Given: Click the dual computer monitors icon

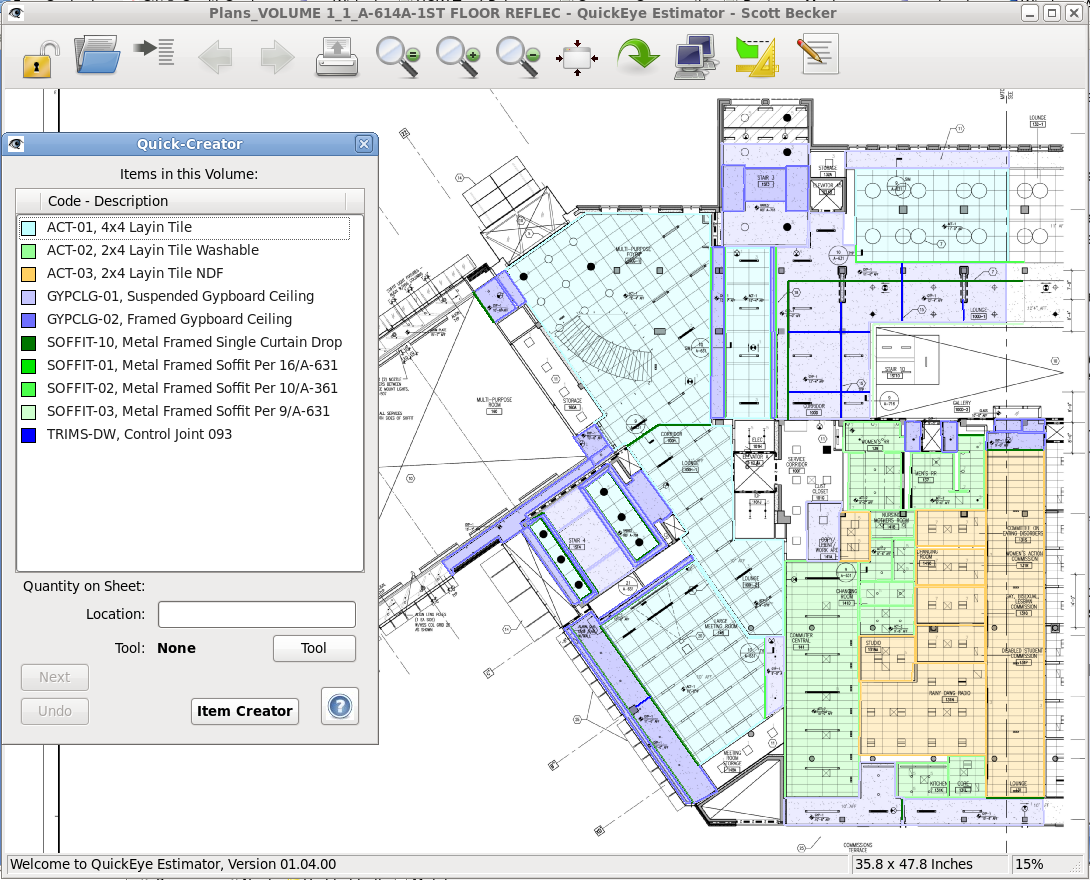Looking at the screenshot, I should click(x=696, y=56).
